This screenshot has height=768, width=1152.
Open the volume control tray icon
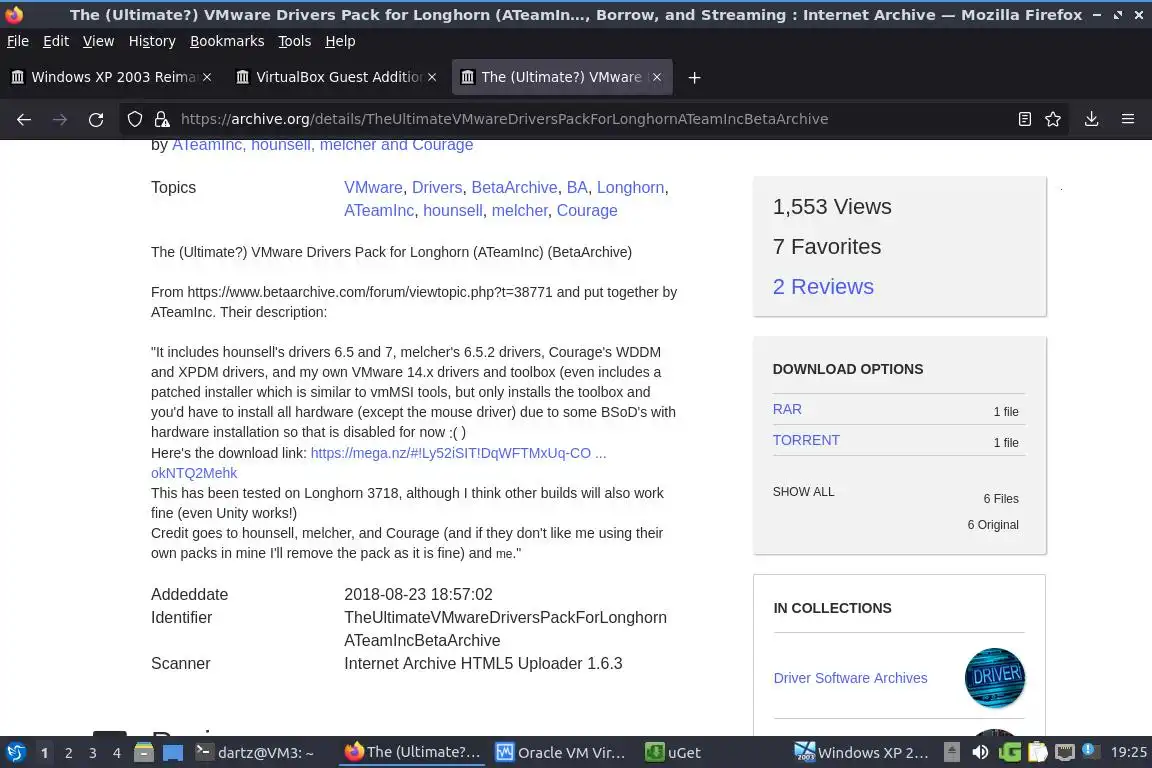[979, 752]
